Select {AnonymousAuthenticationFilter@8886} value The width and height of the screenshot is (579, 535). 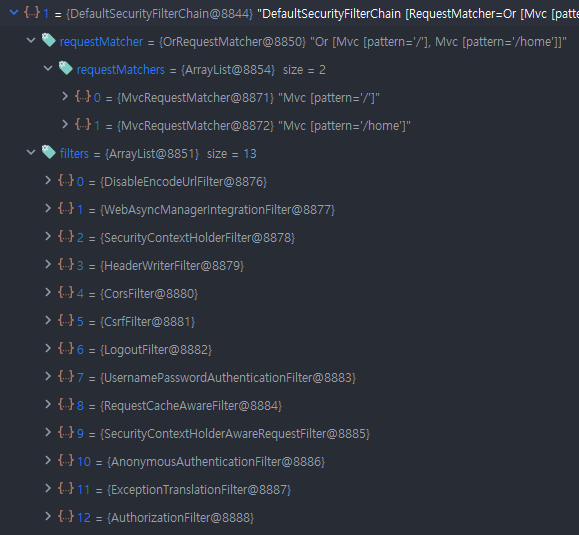pos(216,462)
